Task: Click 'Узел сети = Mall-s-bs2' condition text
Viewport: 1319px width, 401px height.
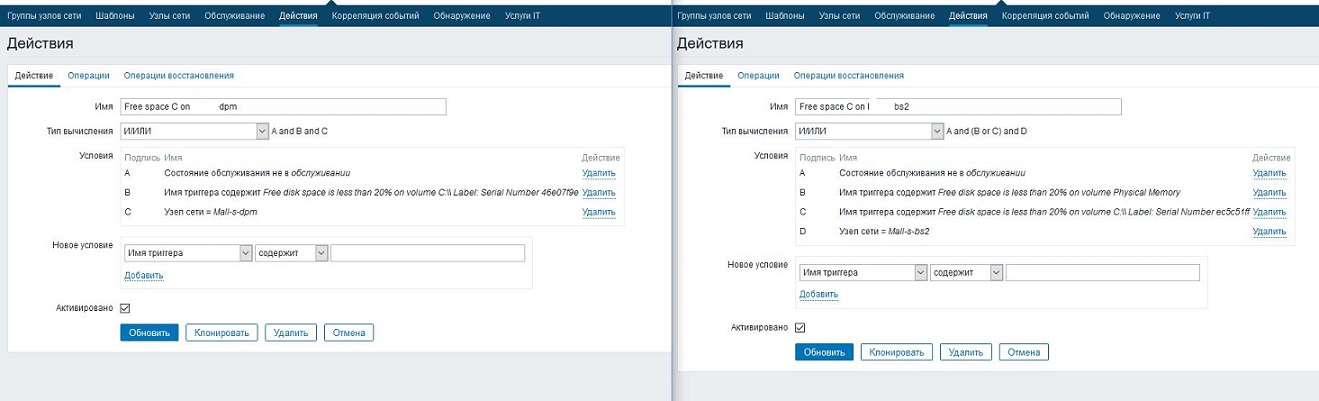Action: (x=885, y=232)
